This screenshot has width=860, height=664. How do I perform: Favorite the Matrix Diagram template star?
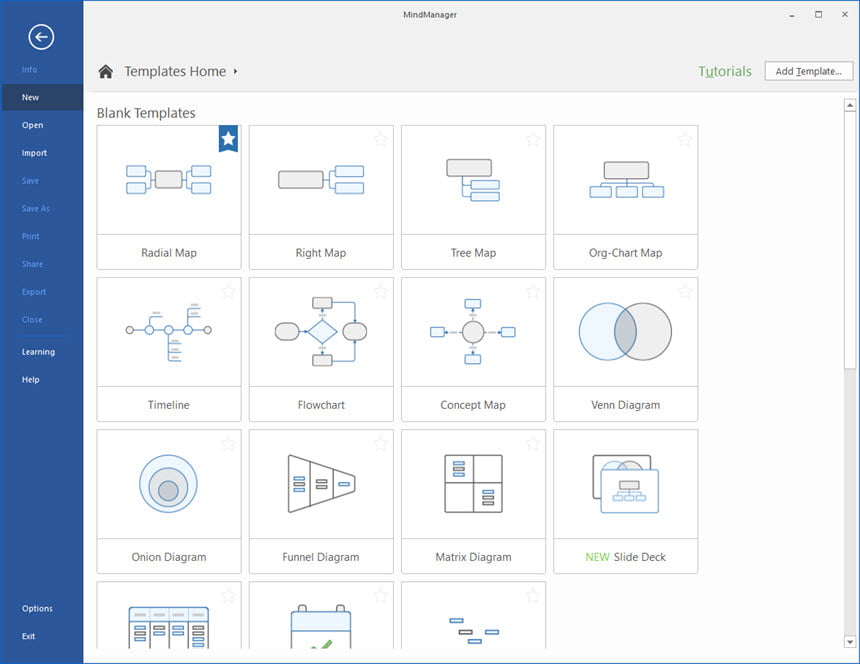(533, 443)
